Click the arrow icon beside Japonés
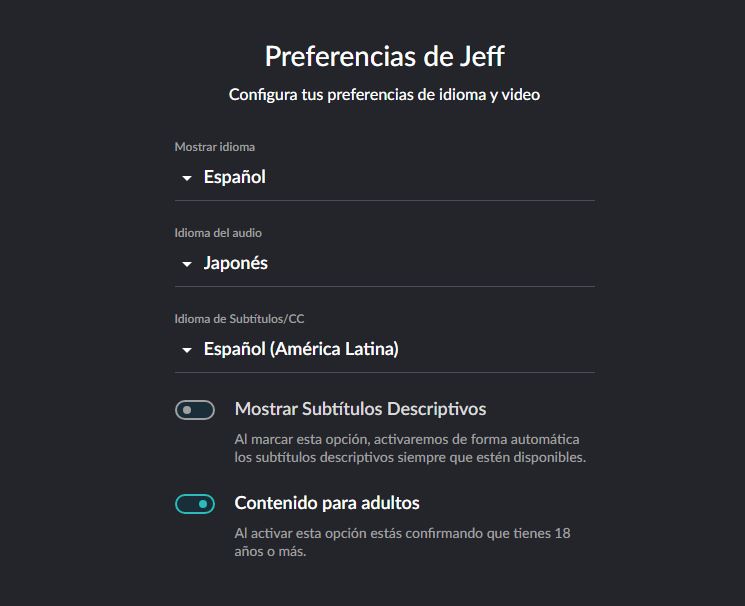The width and height of the screenshot is (745, 606). point(187,264)
